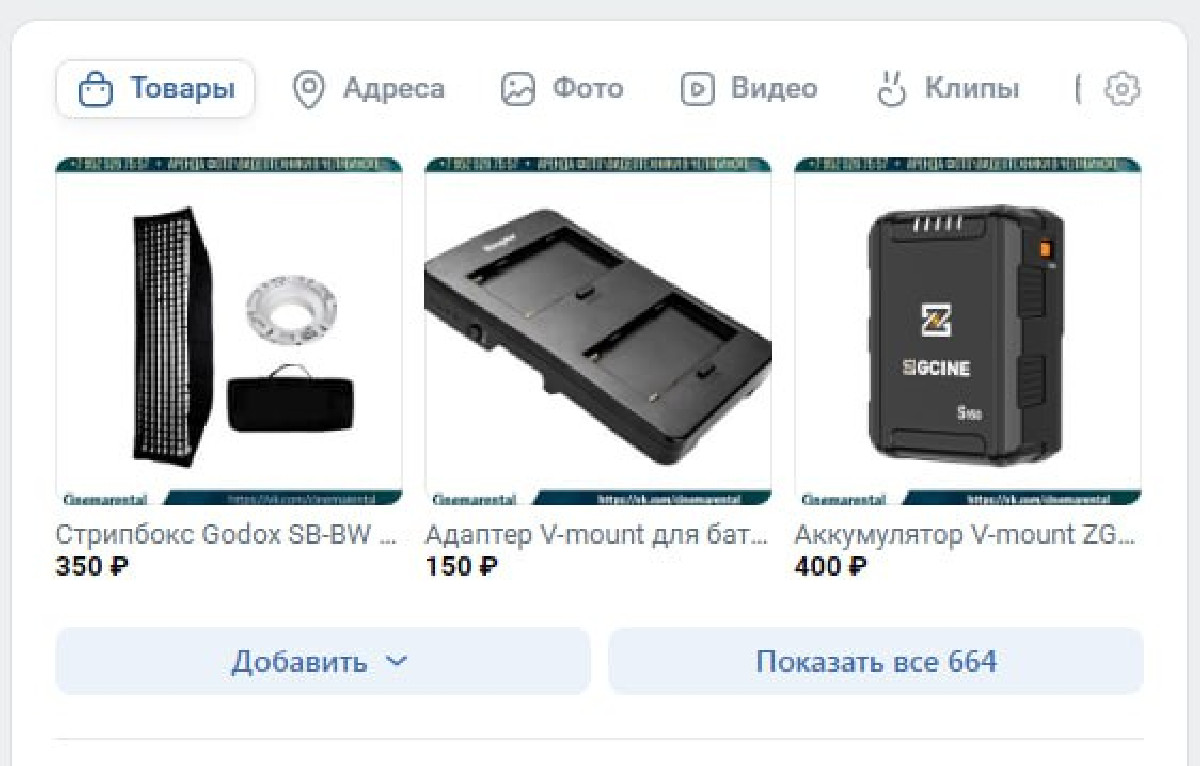Click the picture icon next to Фото
This screenshot has height=766, width=1200.
(x=517, y=90)
